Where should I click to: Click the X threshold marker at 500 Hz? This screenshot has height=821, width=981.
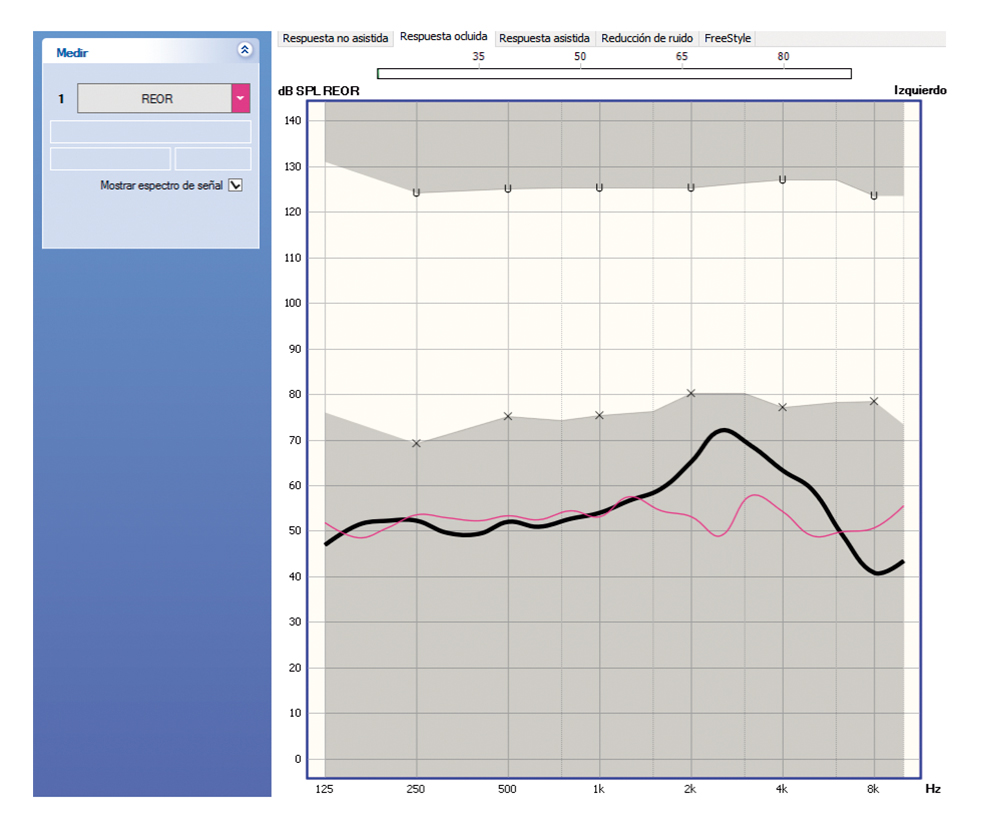point(508,416)
